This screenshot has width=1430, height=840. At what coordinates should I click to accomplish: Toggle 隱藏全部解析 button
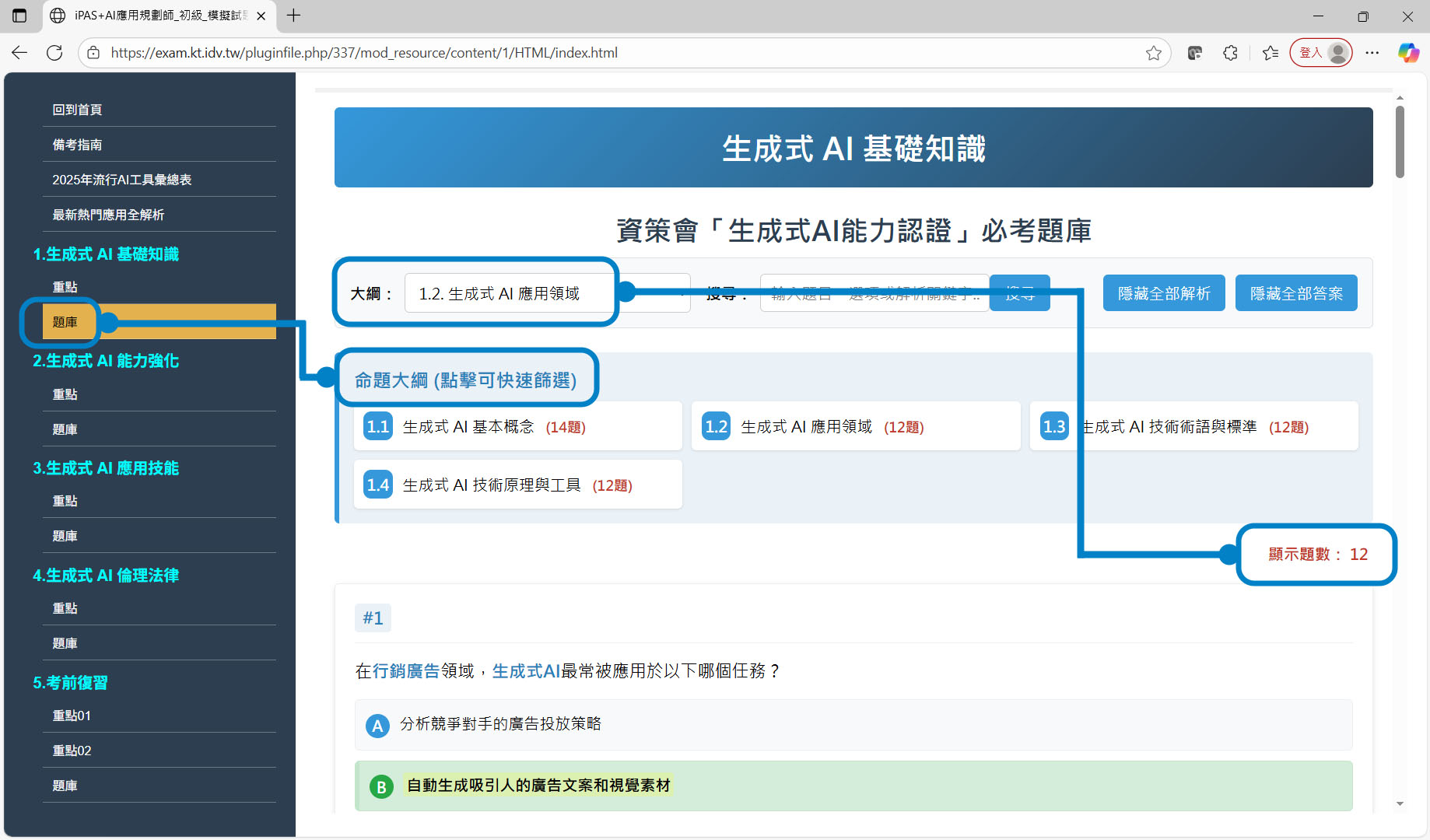tap(1163, 293)
